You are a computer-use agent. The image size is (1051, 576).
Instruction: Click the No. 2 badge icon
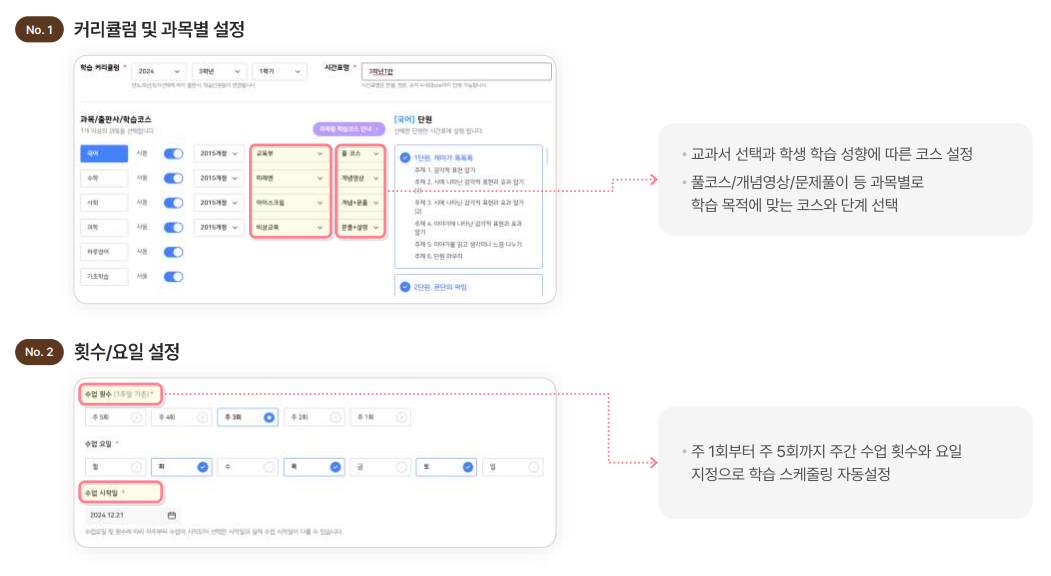pyautogui.click(x=39, y=352)
